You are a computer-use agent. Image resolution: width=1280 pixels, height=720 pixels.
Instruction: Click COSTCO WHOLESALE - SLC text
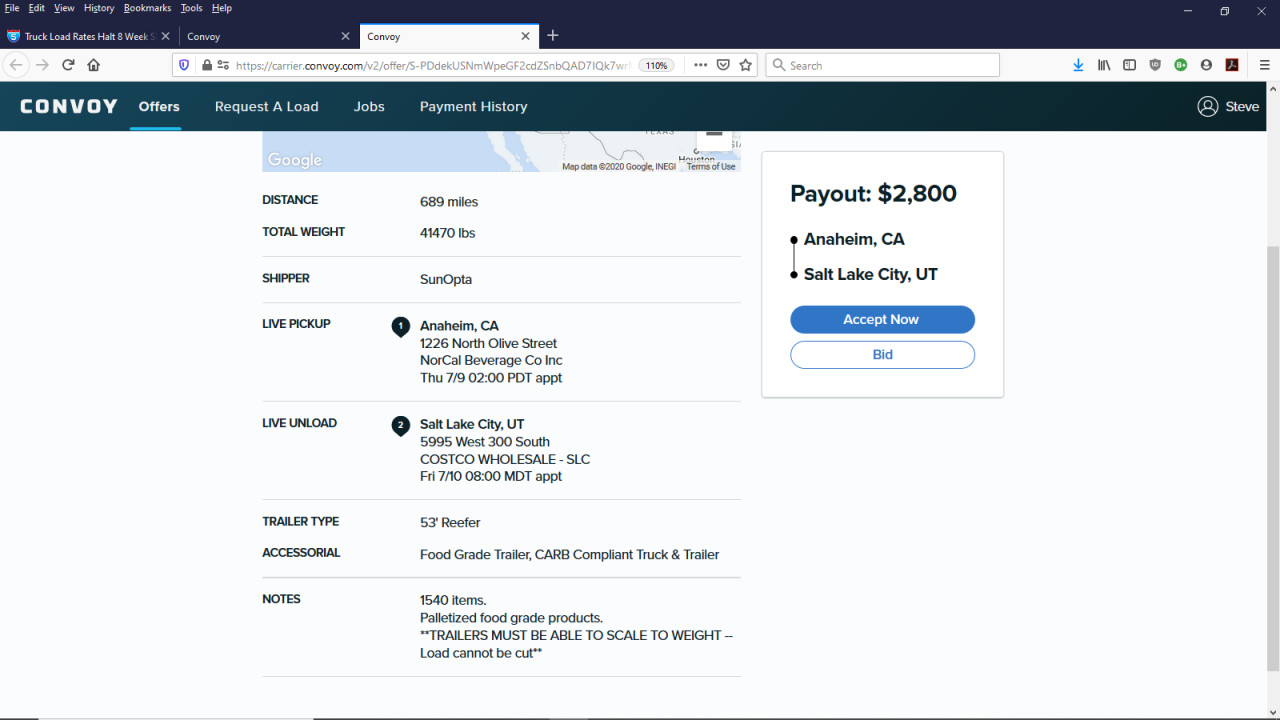(505, 459)
